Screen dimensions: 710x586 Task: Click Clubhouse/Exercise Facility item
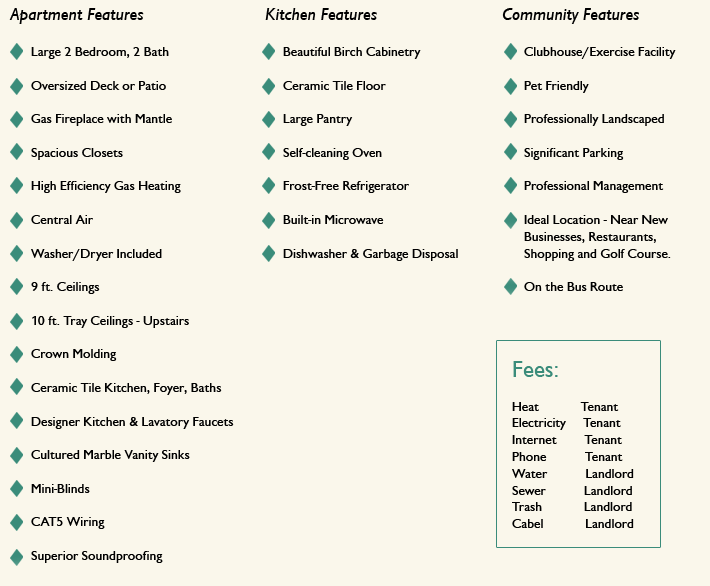pyautogui.click(x=600, y=52)
